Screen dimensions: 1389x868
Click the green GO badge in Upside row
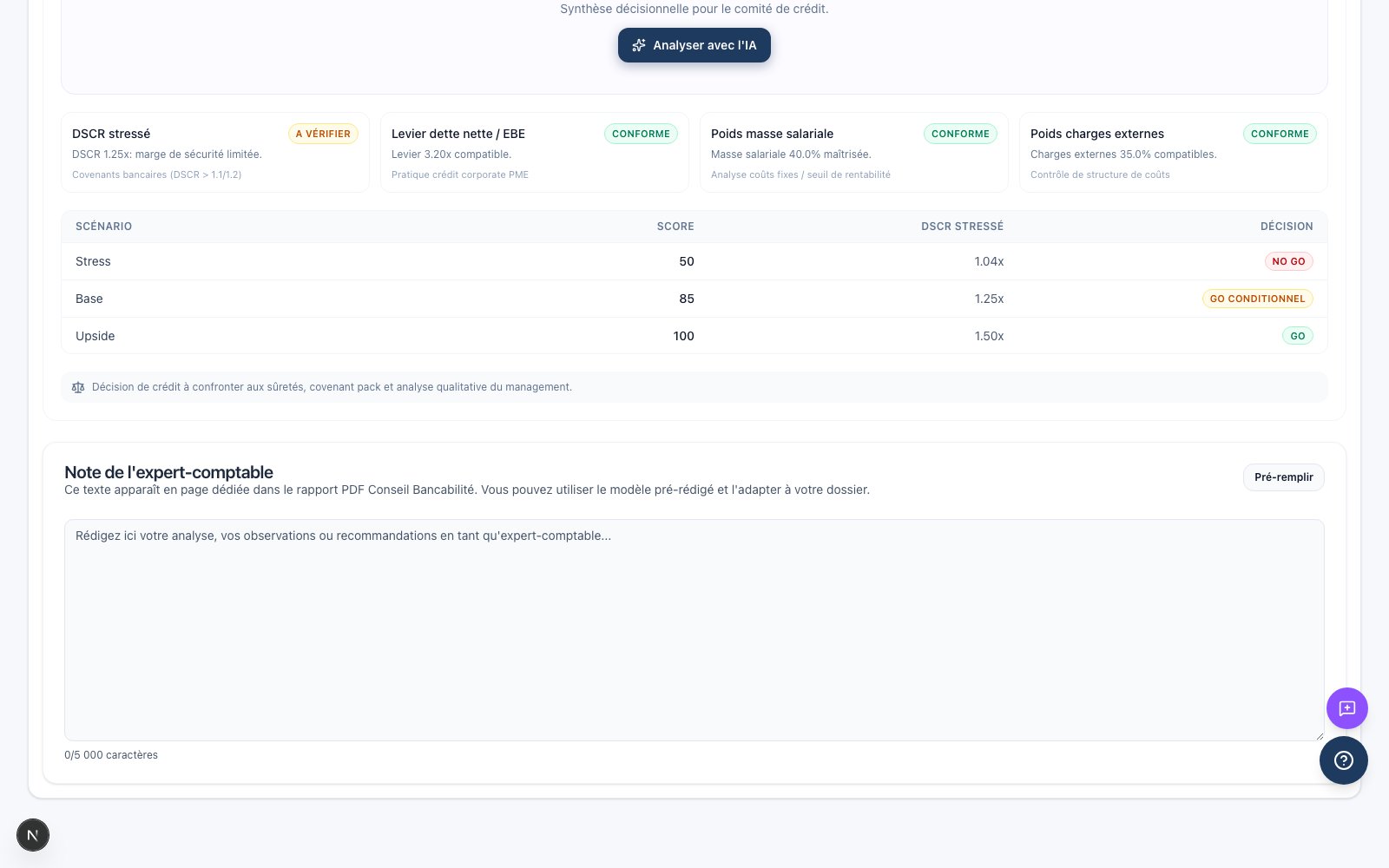tap(1298, 336)
